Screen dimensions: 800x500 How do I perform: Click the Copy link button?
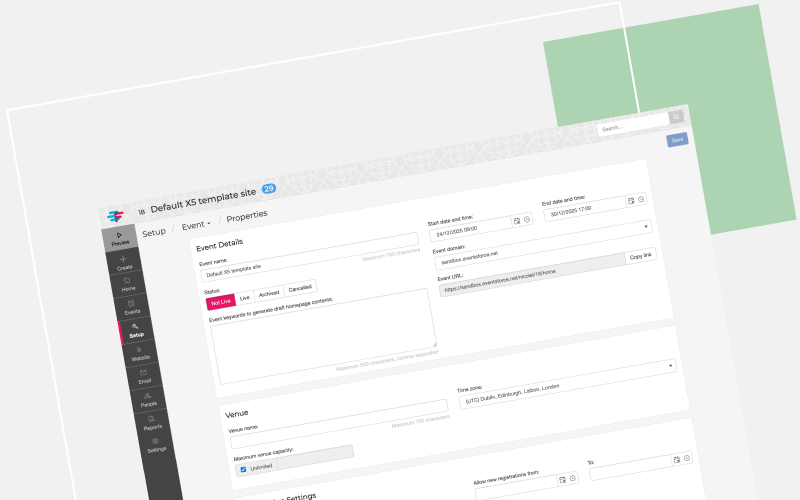click(x=641, y=256)
